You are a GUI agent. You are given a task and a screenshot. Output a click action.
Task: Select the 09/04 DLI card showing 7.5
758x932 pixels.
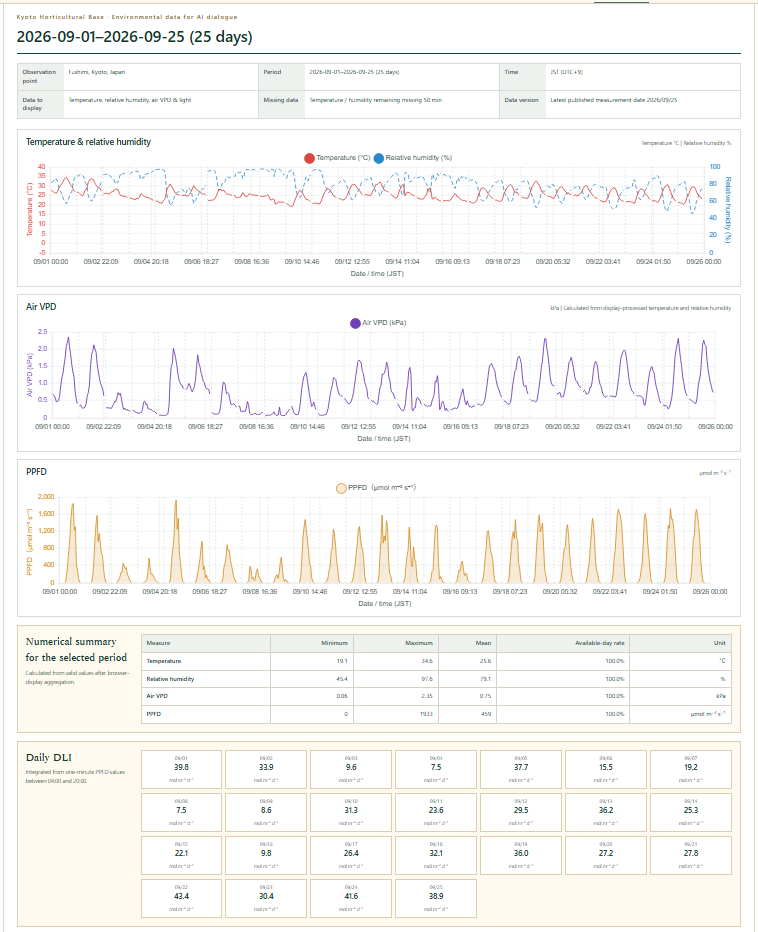tap(436, 770)
